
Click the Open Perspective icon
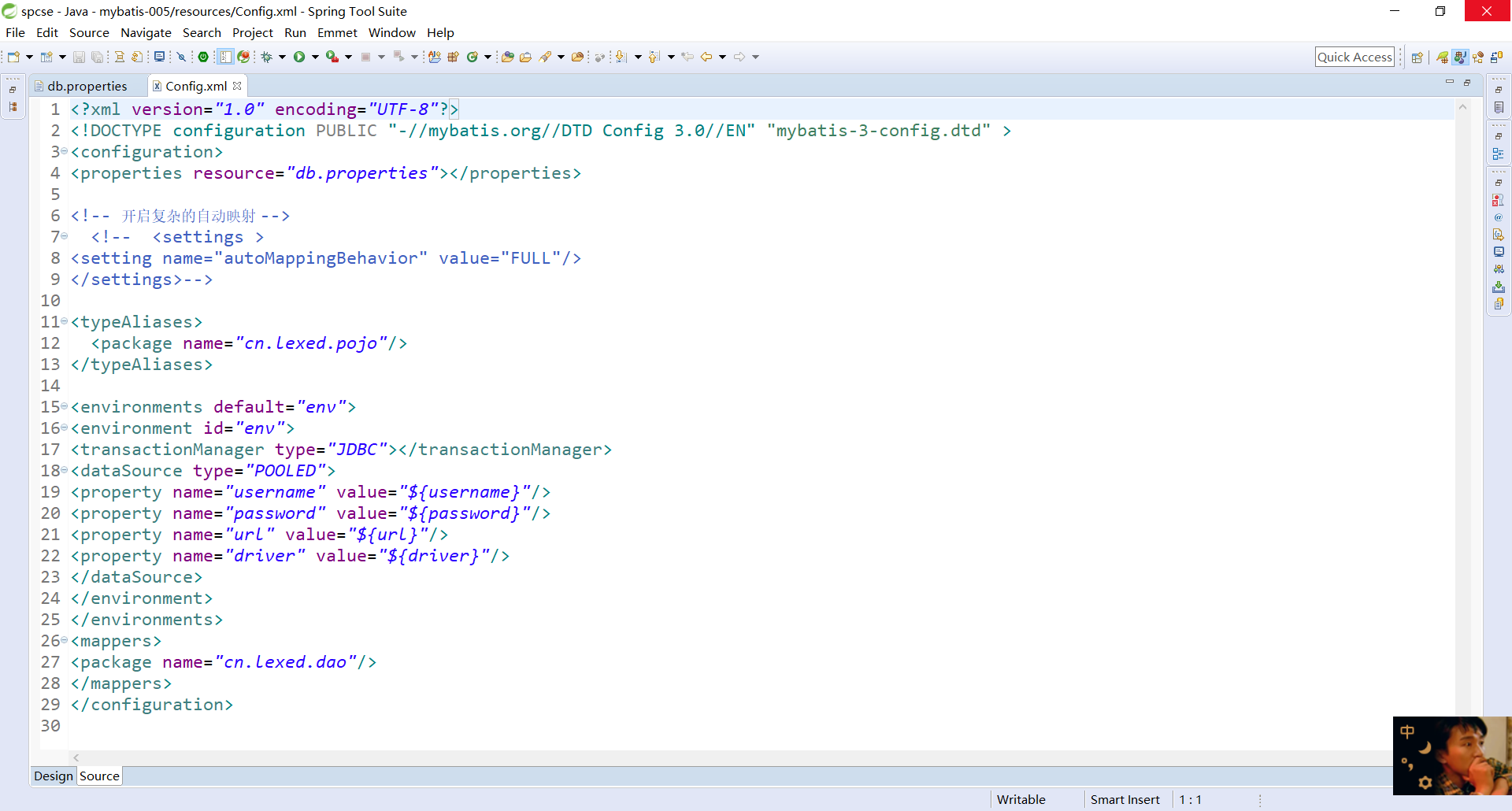[x=1417, y=57]
